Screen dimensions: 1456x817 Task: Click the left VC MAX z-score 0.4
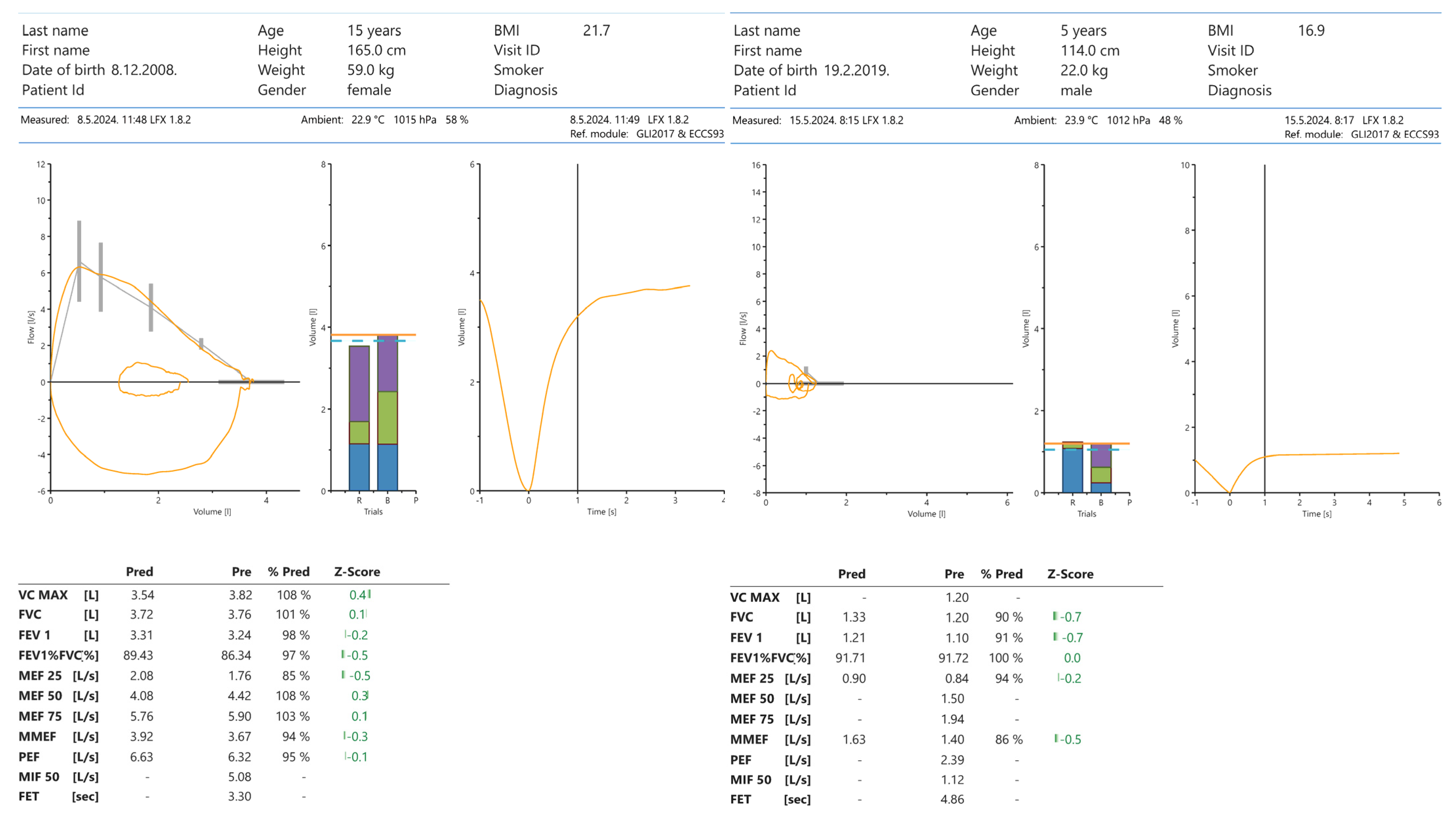(x=357, y=595)
